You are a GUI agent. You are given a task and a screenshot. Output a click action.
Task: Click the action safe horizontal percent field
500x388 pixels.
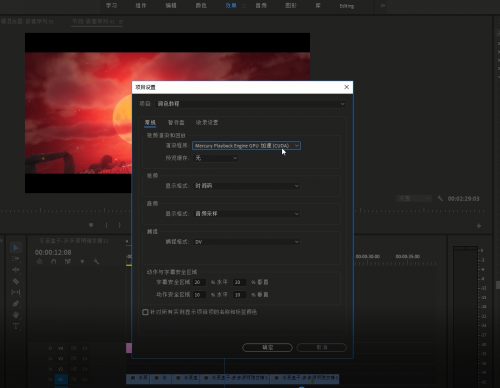click(x=199, y=295)
